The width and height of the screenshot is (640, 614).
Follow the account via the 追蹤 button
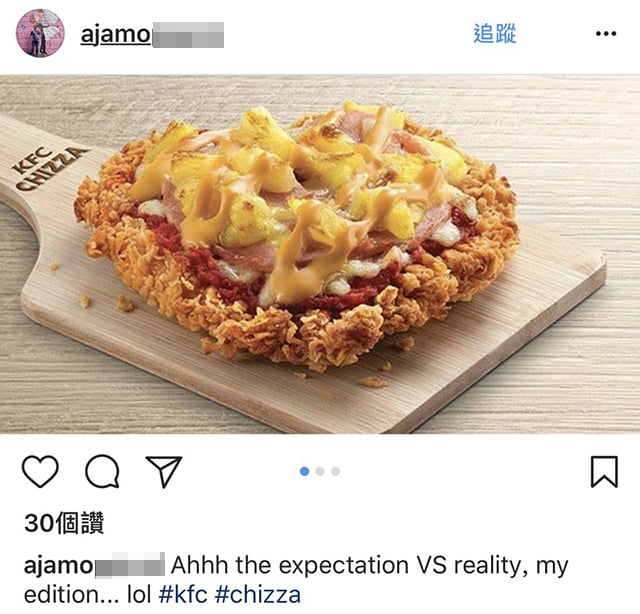click(495, 33)
